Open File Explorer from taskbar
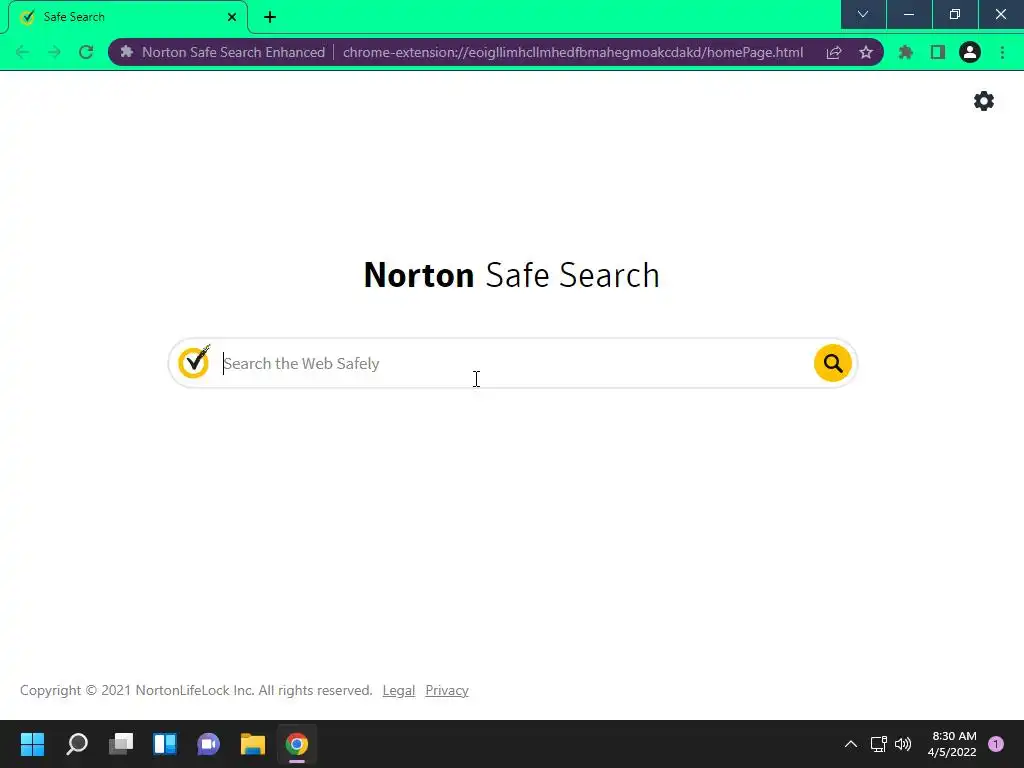Viewport: 1024px width, 768px height. [253, 744]
